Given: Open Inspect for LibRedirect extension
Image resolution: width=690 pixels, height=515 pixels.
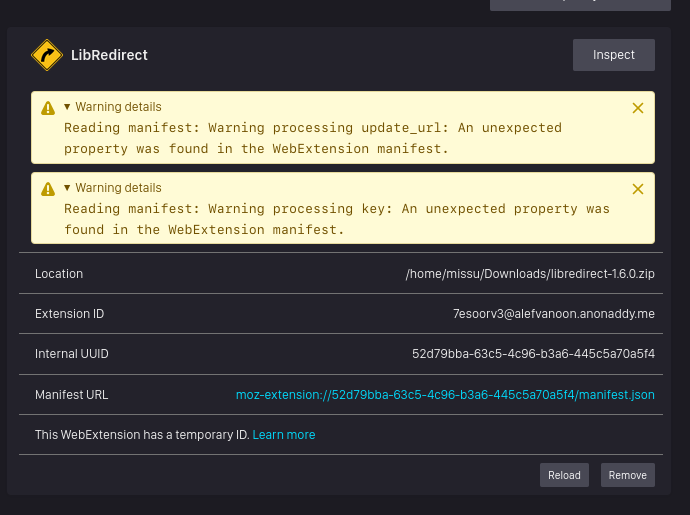Looking at the screenshot, I should (x=613, y=55).
